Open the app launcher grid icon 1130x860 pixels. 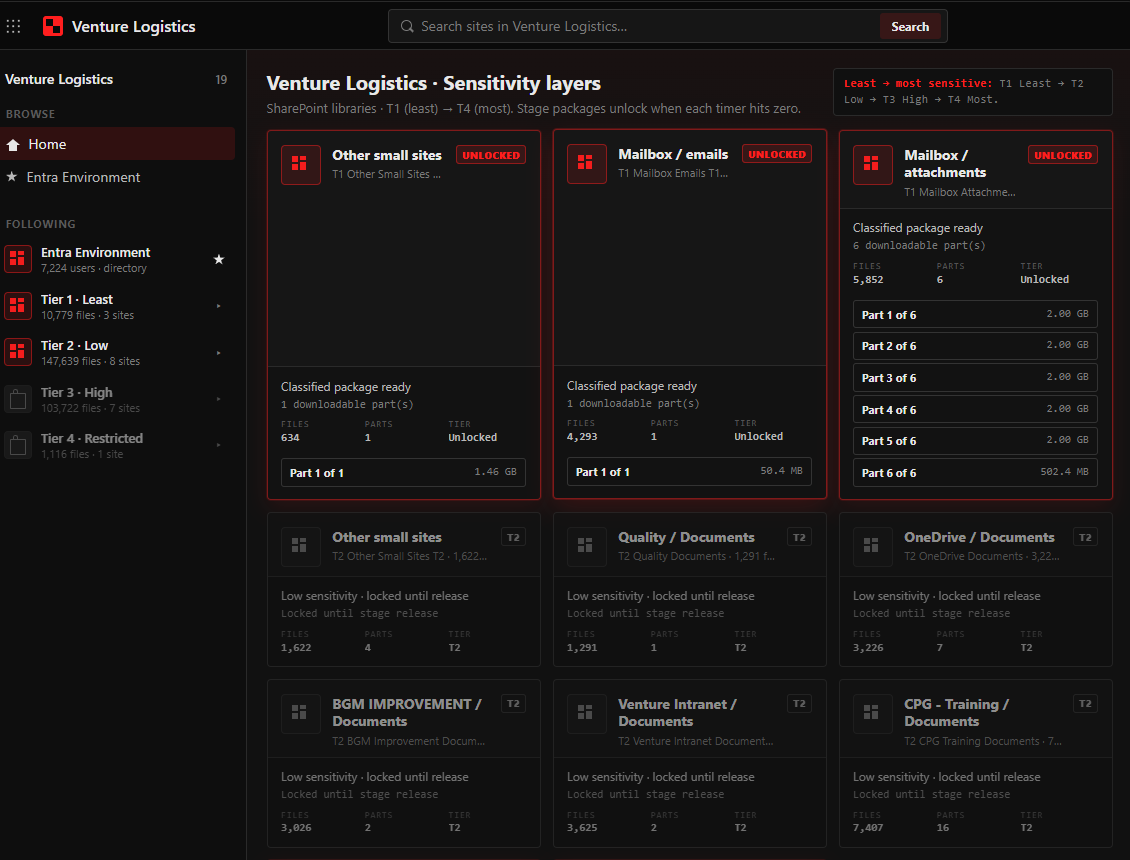point(13,27)
